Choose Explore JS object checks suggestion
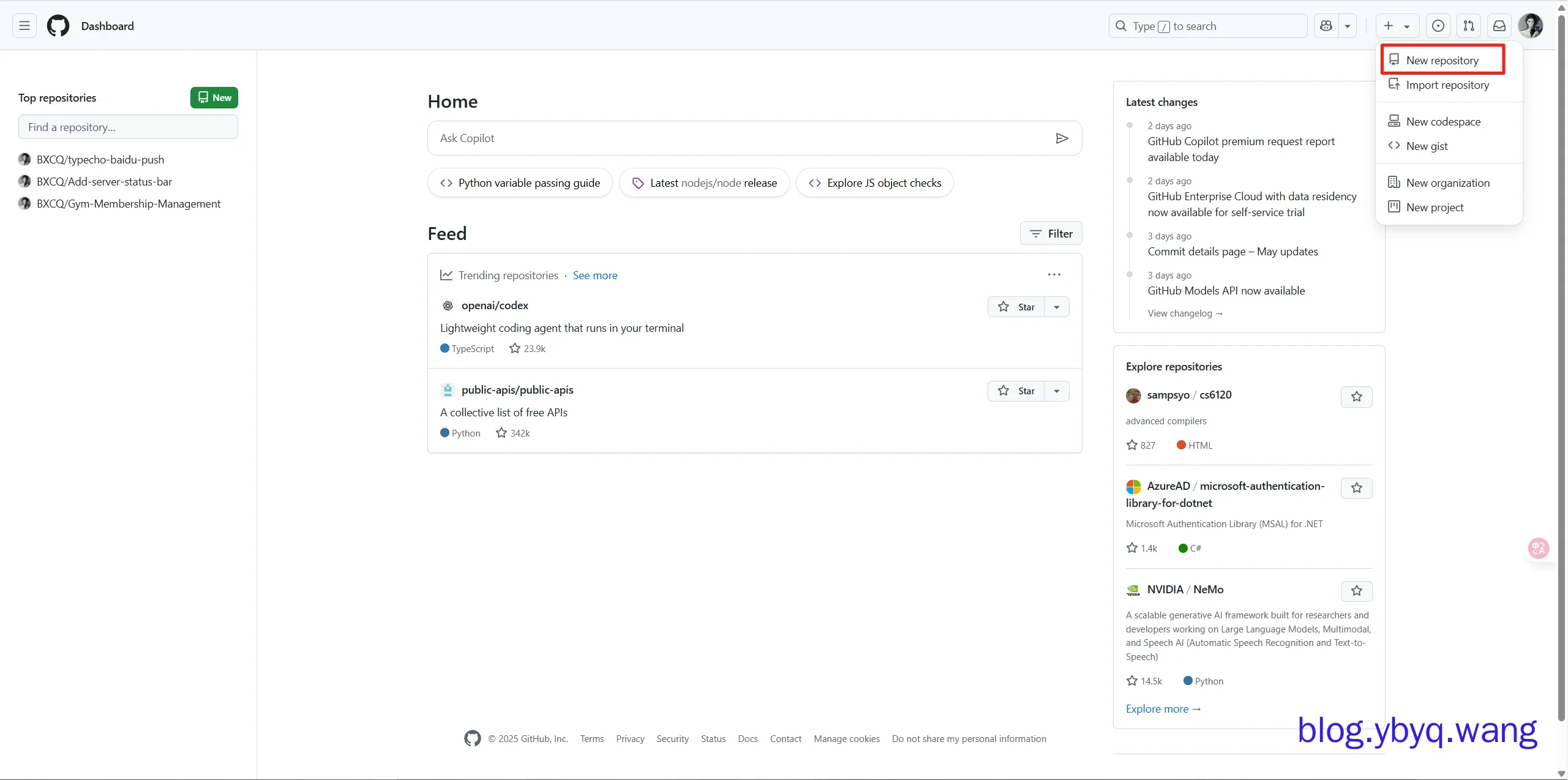The image size is (1568, 780). tap(874, 182)
